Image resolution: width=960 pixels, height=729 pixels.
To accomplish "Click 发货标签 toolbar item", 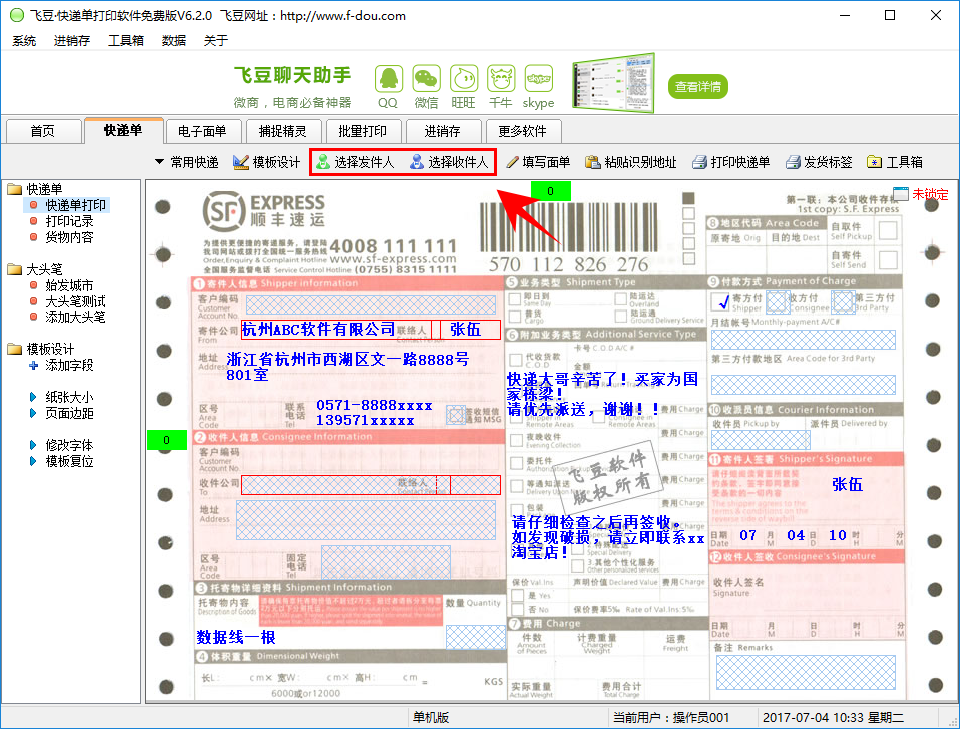I will (x=819, y=162).
